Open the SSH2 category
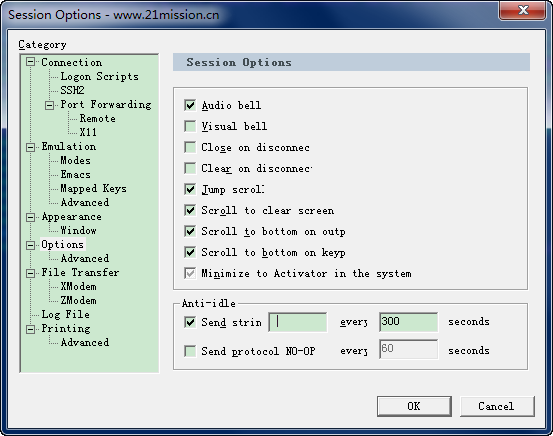 pyautogui.click(x=72, y=90)
